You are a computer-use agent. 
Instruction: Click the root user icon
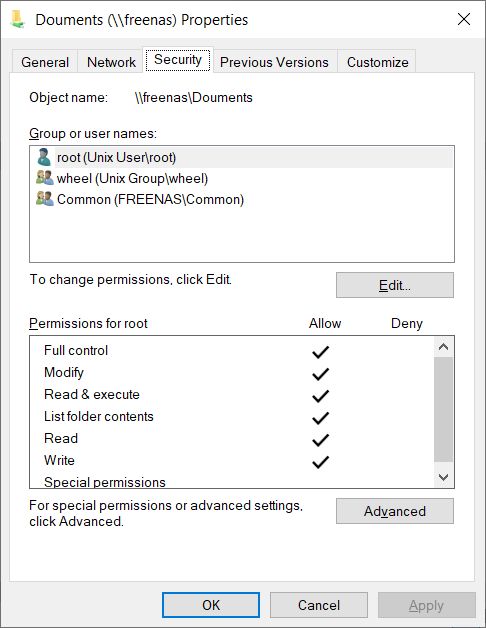pyautogui.click(x=44, y=157)
